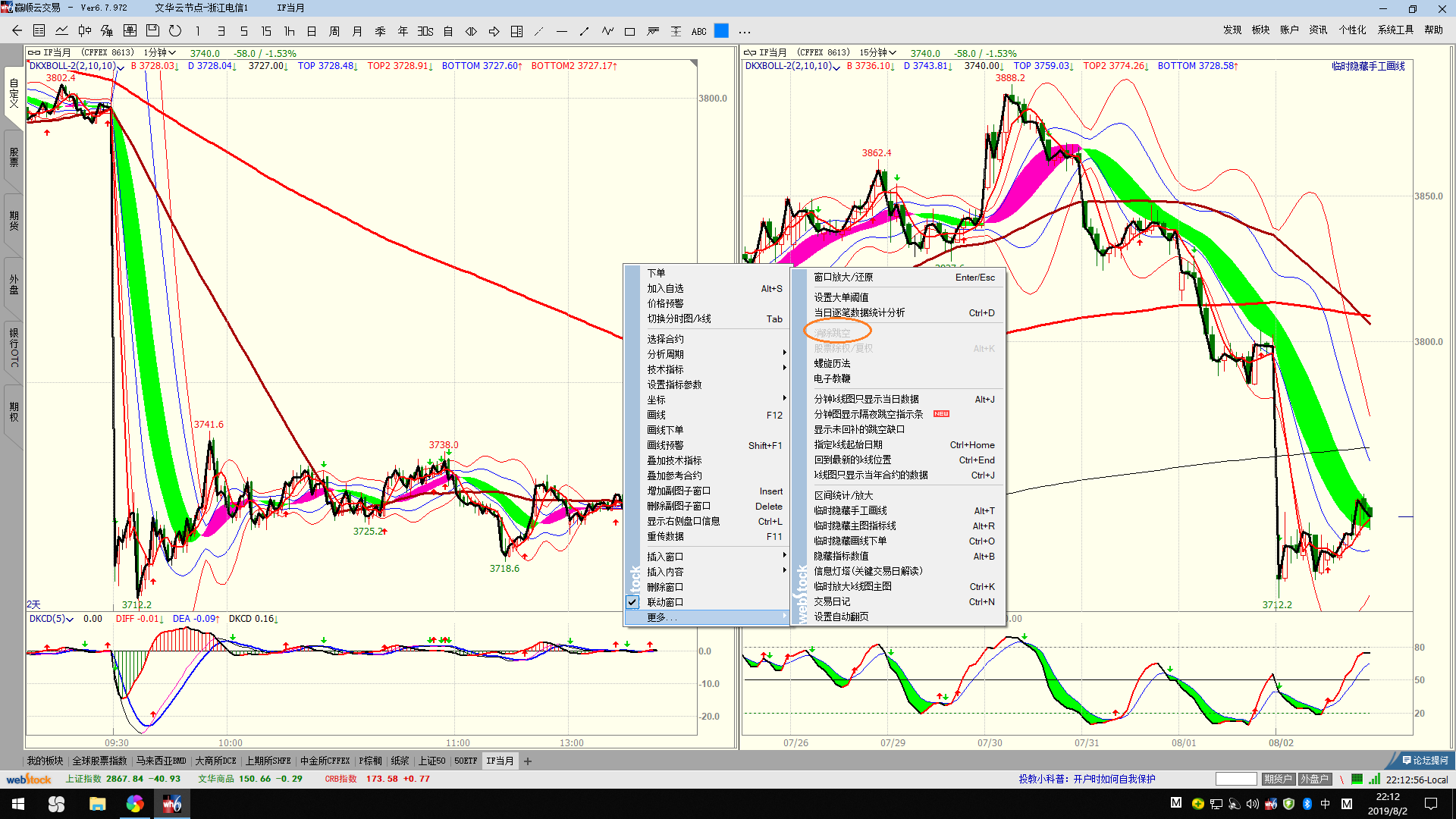Open the 论坛提问 link
Image resolution: width=1456 pixels, height=819 pixels.
tap(1425, 760)
